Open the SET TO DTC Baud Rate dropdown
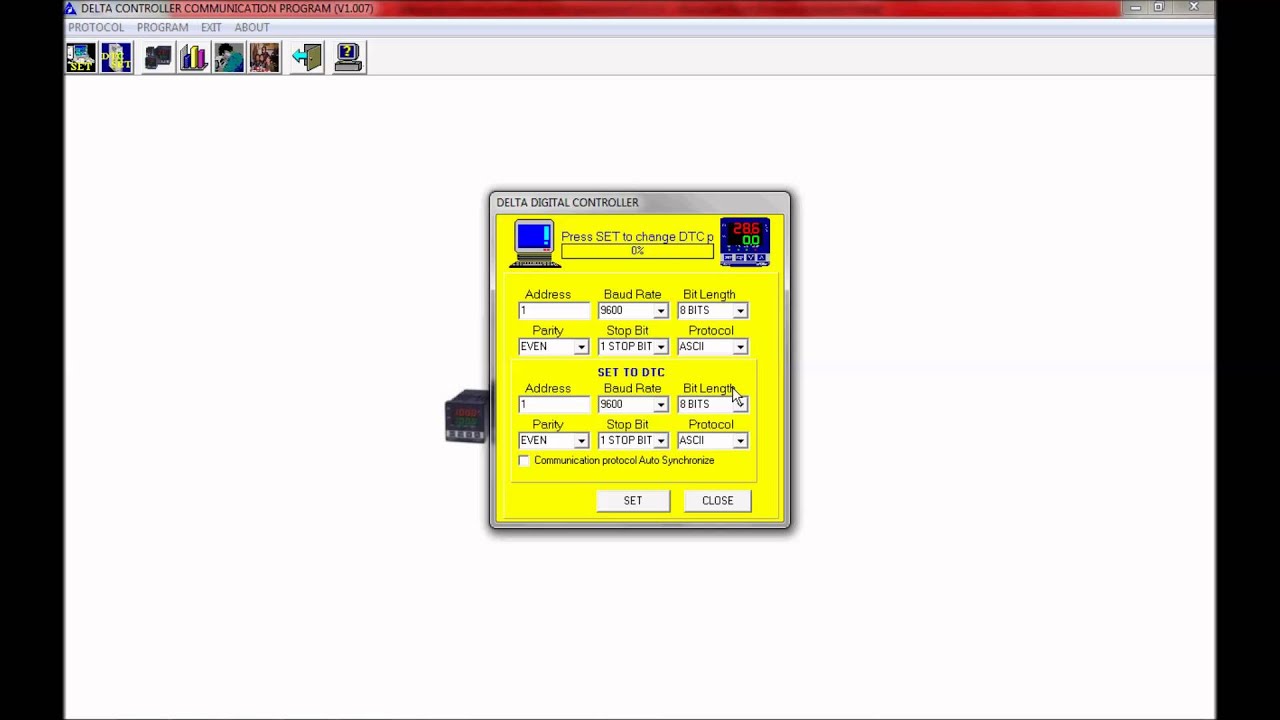This screenshot has height=720, width=1280. click(660, 405)
